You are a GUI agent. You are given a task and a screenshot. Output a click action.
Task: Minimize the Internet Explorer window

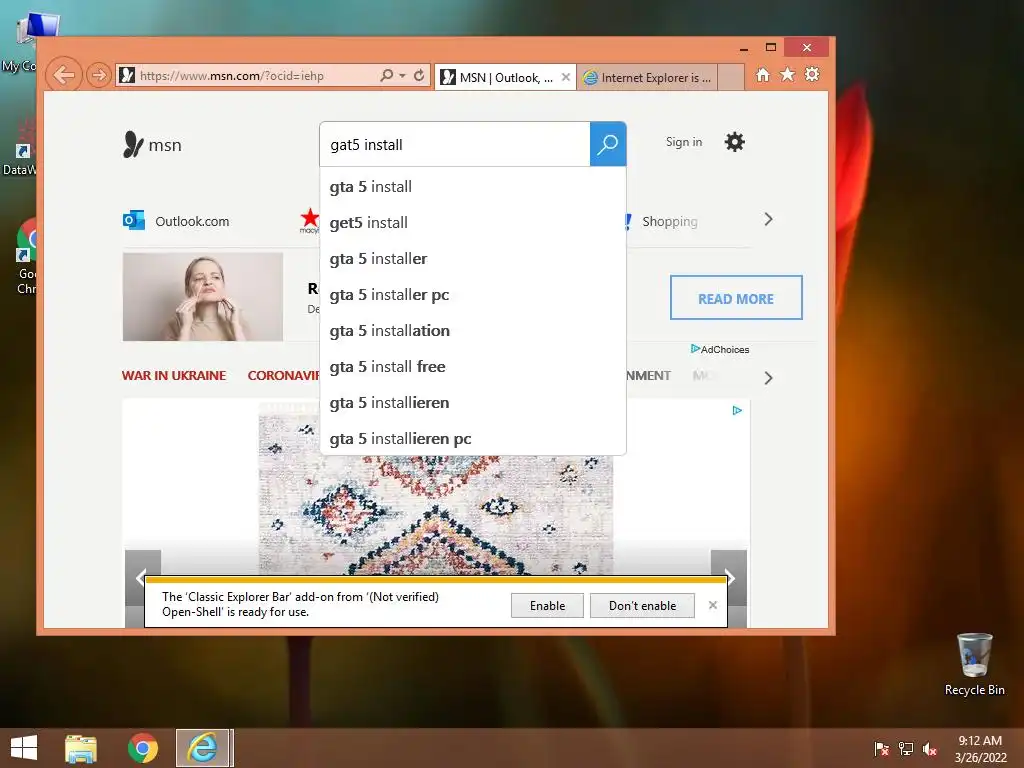coord(744,48)
